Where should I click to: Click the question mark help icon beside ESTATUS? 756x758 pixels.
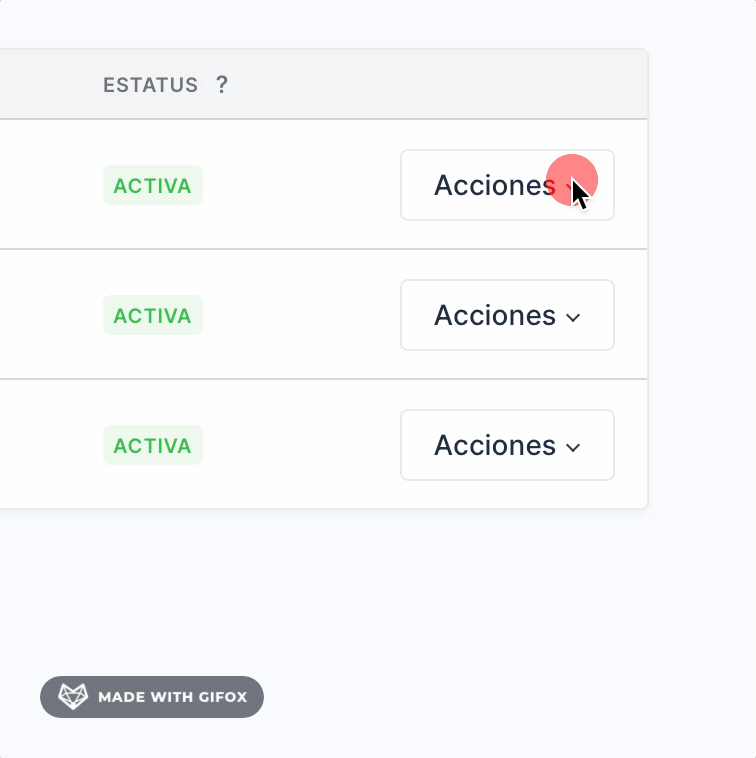[222, 85]
